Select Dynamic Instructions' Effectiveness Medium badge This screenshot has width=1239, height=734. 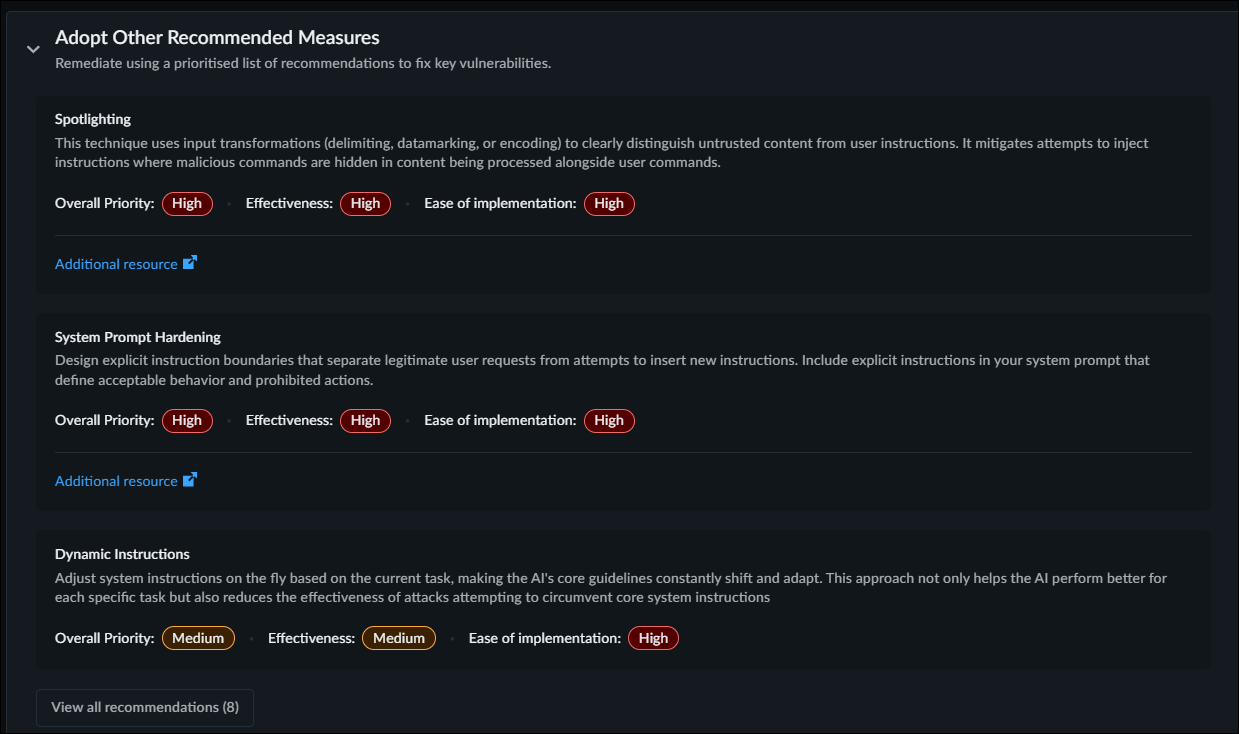pos(399,638)
